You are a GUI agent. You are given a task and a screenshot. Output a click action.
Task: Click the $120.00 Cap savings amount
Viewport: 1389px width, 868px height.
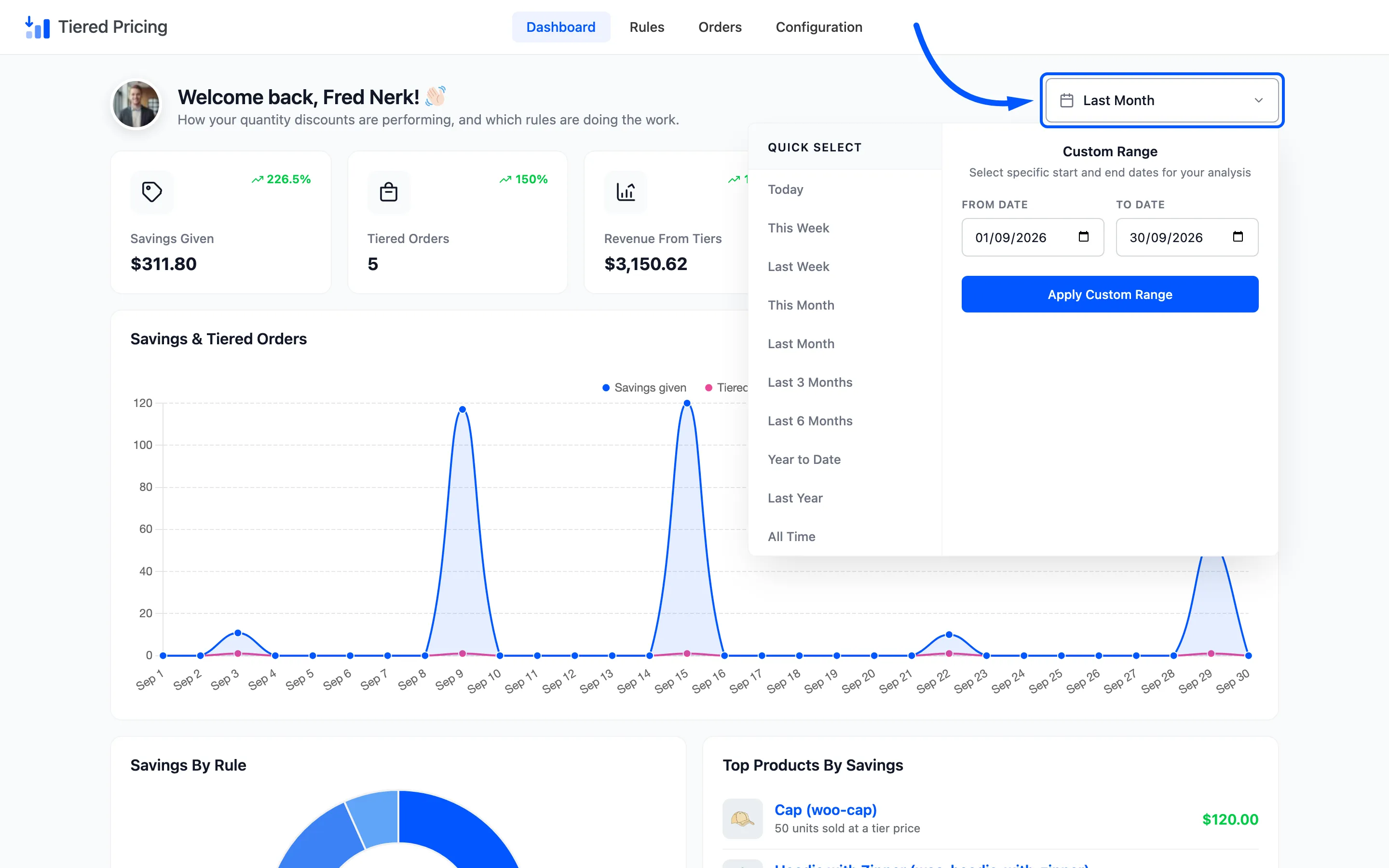1230,819
